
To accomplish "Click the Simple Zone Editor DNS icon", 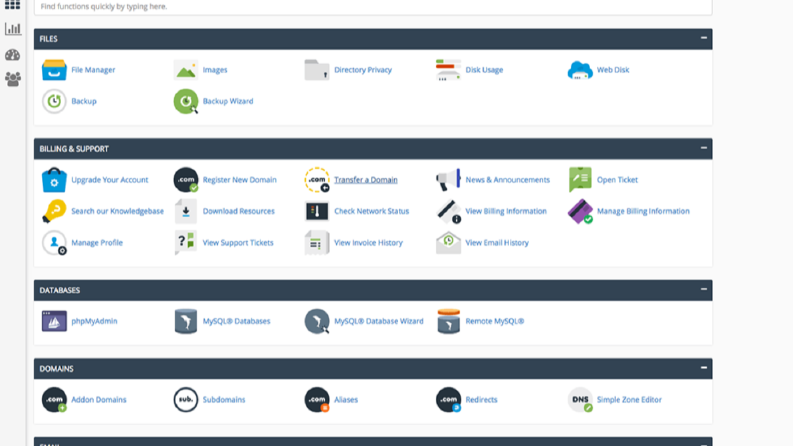I will tap(580, 399).
